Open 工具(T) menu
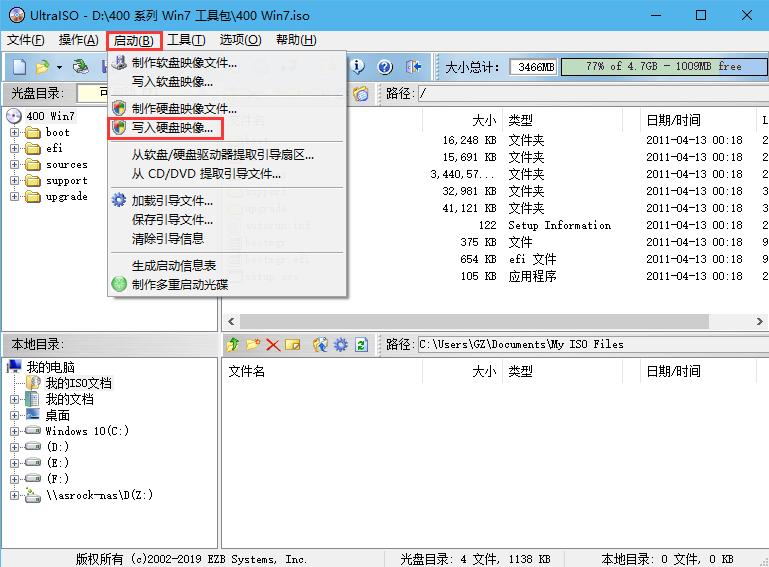Viewport: 769px width, 567px height. click(186, 40)
